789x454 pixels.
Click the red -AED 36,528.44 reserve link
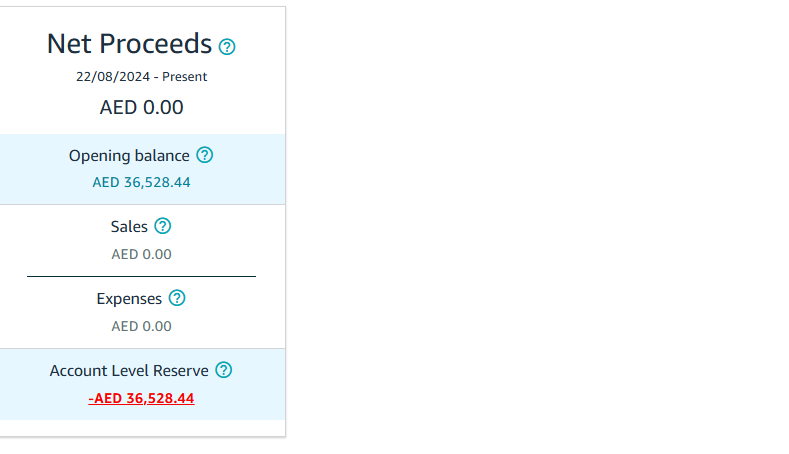(141, 398)
